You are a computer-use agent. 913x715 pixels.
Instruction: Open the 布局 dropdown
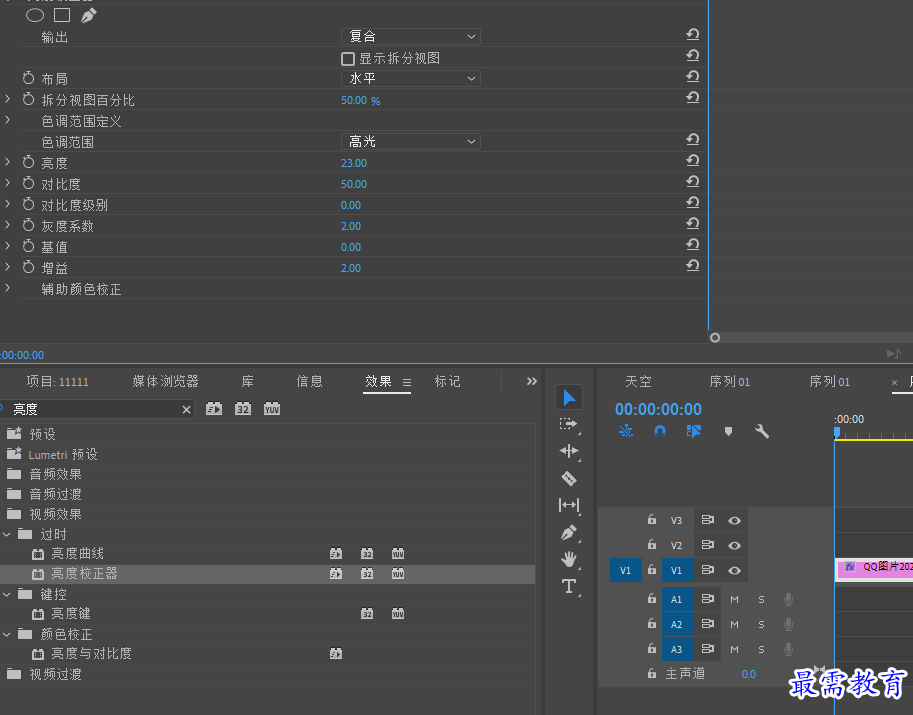(x=411, y=78)
